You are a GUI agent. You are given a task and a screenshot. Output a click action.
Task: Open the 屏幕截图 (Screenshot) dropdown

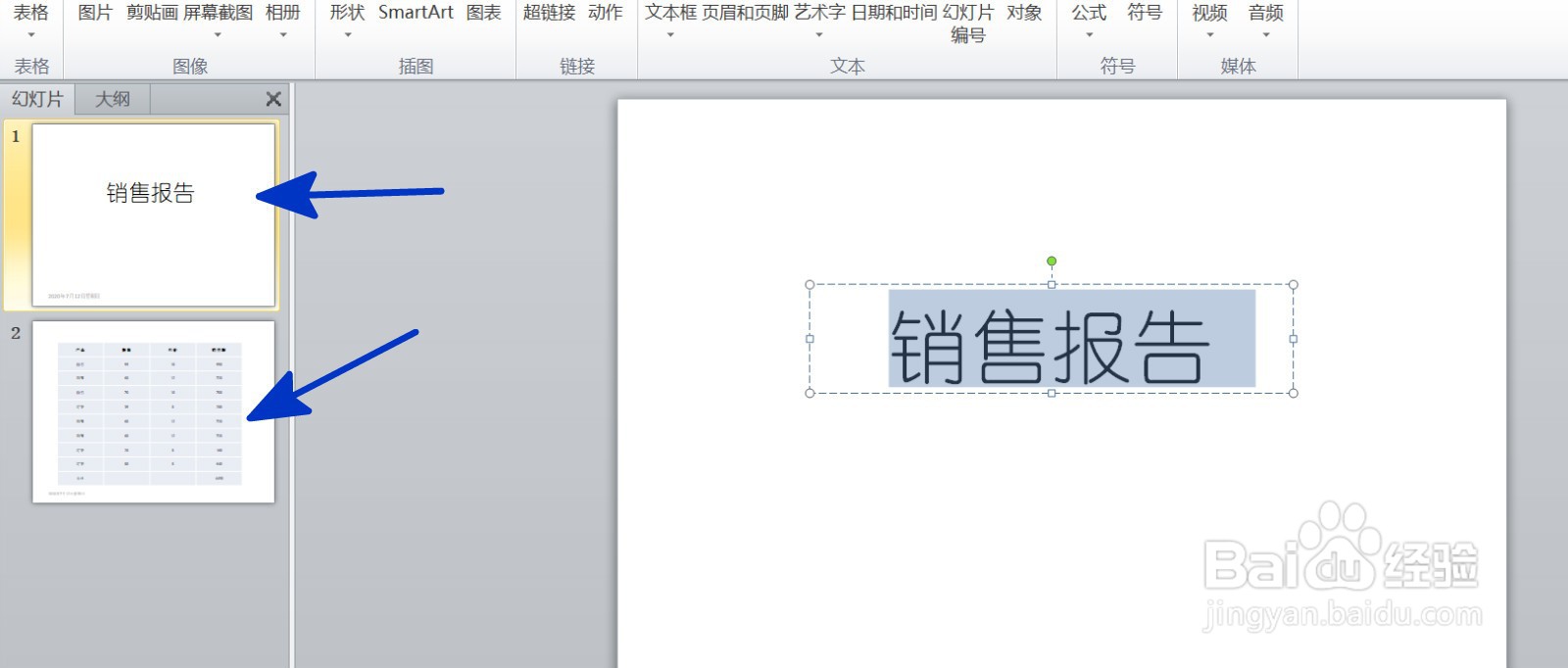[x=218, y=22]
